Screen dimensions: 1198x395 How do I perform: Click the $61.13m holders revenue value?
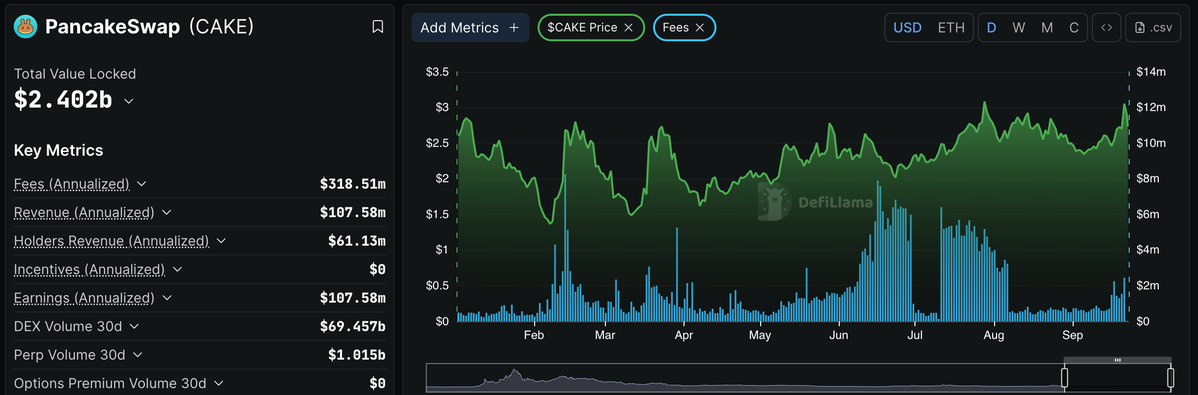[x=357, y=241]
